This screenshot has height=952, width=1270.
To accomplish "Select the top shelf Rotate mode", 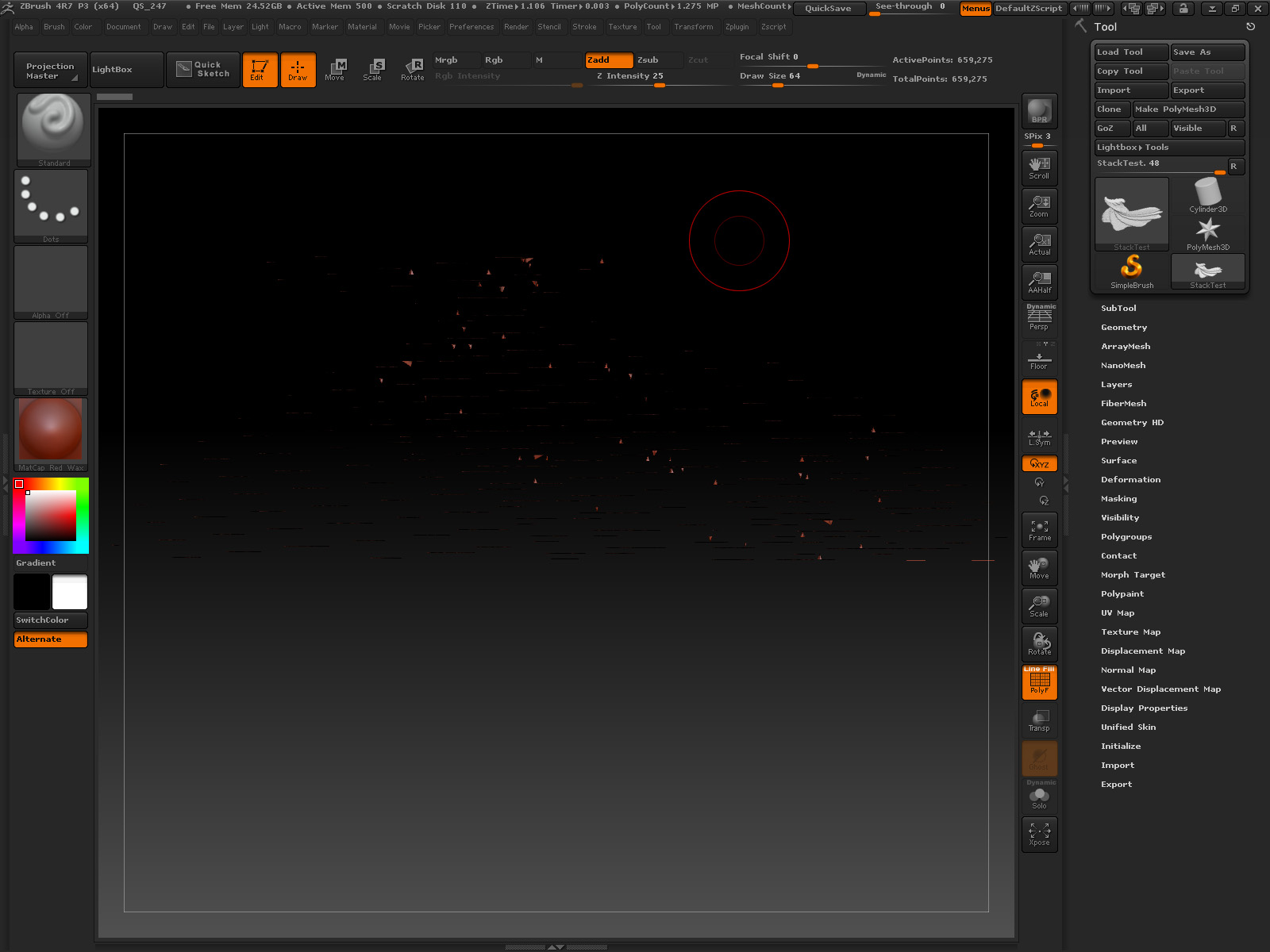I will pos(412,70).
